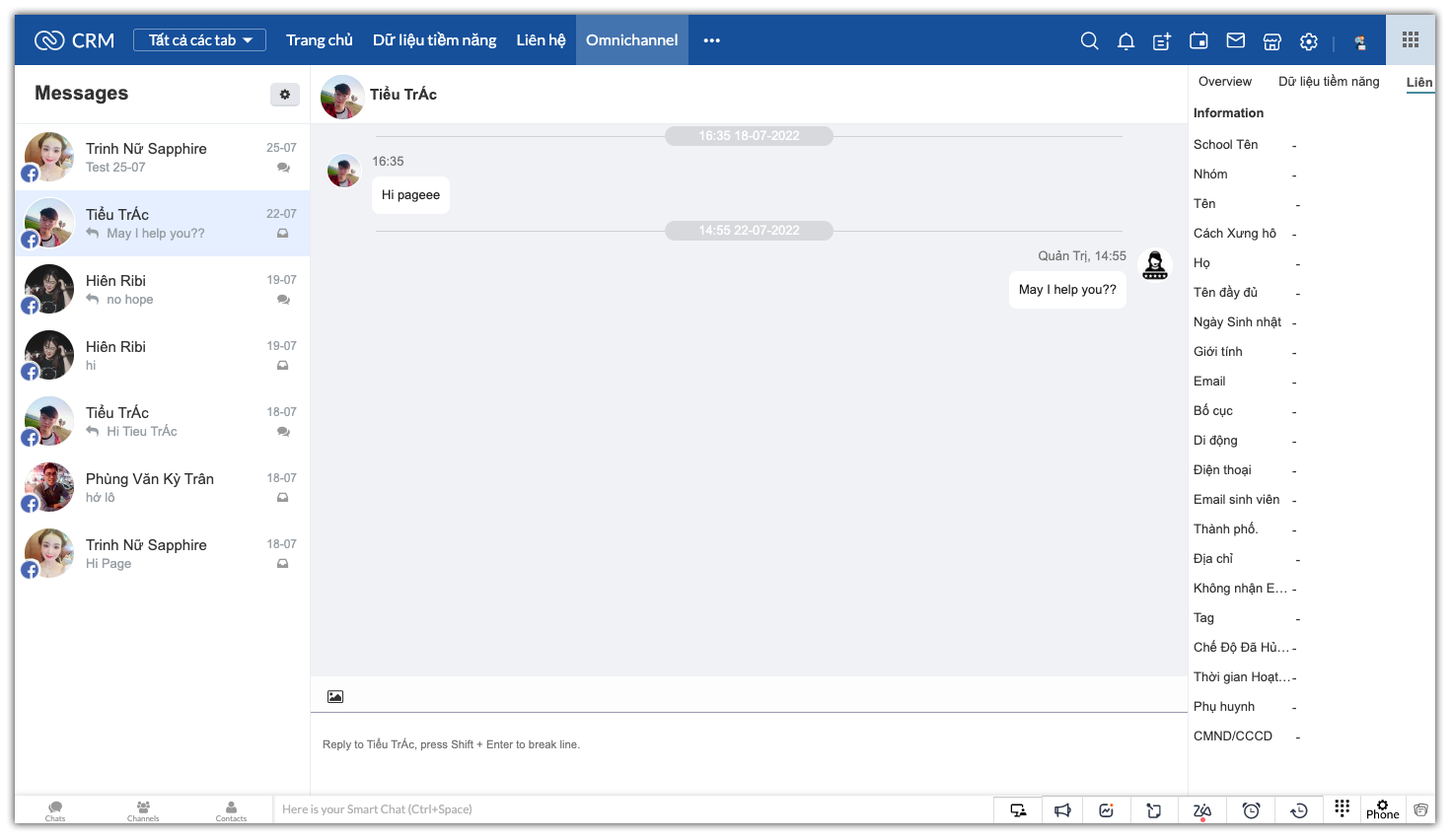Open the search icon in top bar
The width and height of the screenshot is (1452, 840).
[x=1089, y=40]
